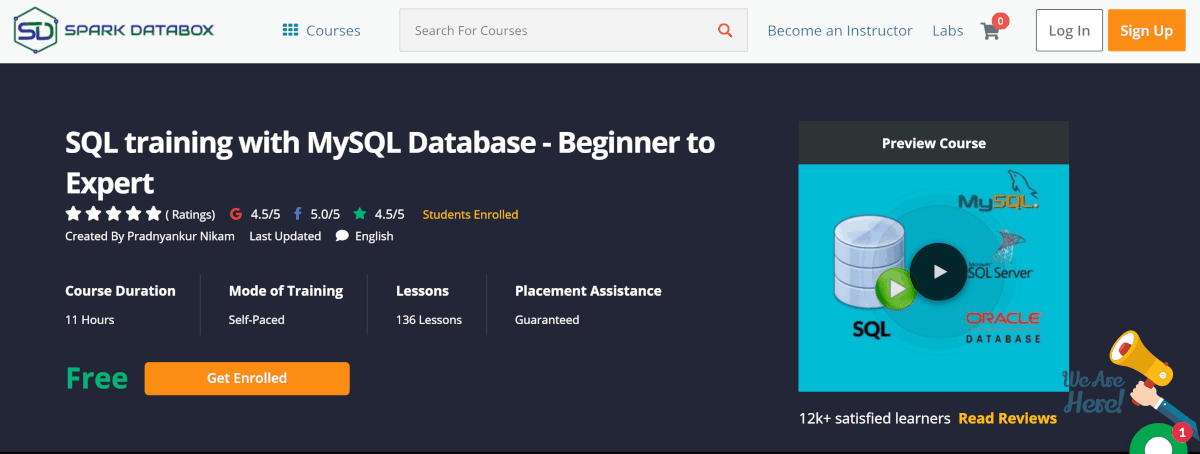Open Become an Instructor link
This screenshot has height=454, width=1200.
(x=840, y=30)
